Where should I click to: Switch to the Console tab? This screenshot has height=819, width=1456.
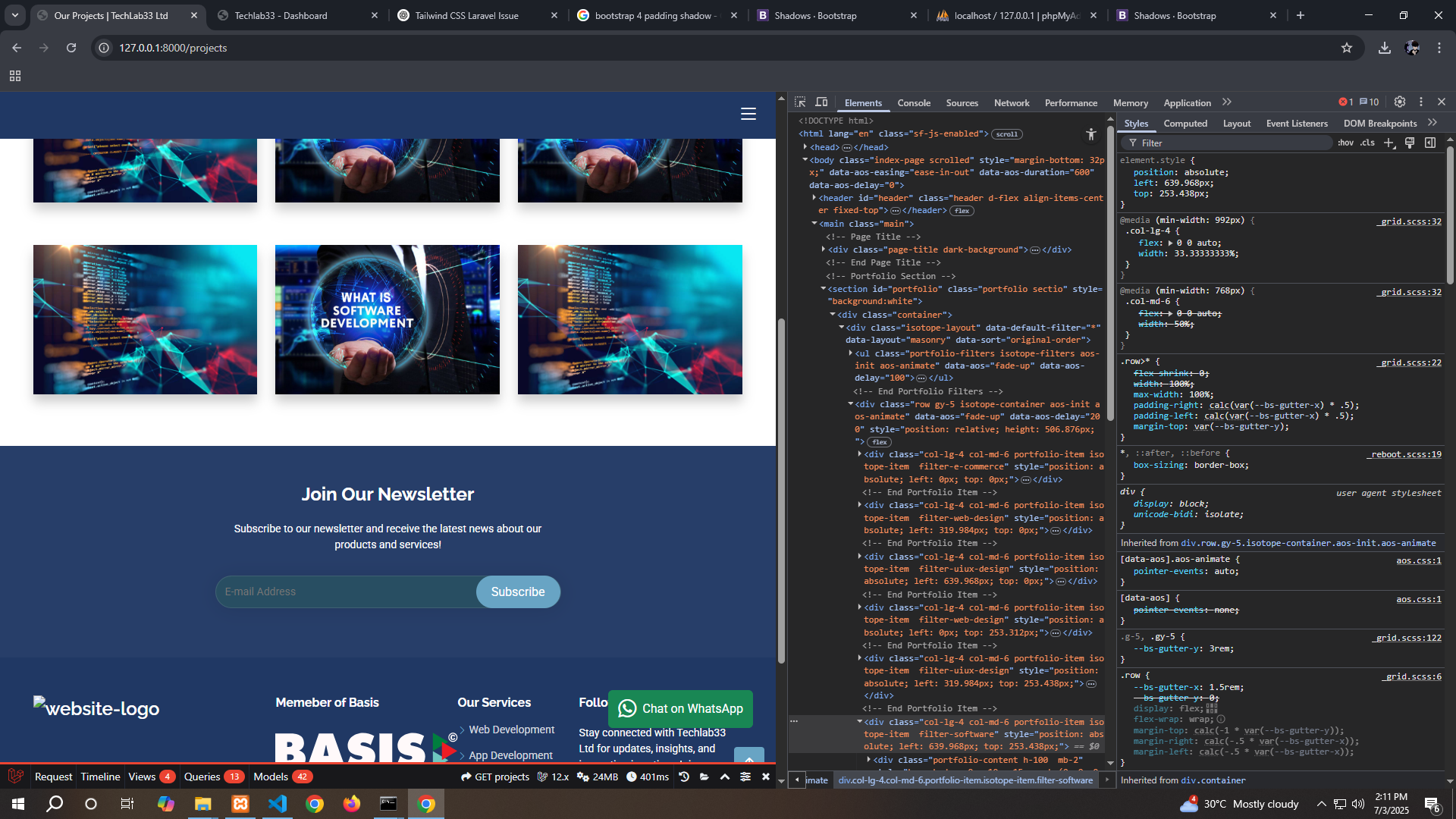(913, 103)
